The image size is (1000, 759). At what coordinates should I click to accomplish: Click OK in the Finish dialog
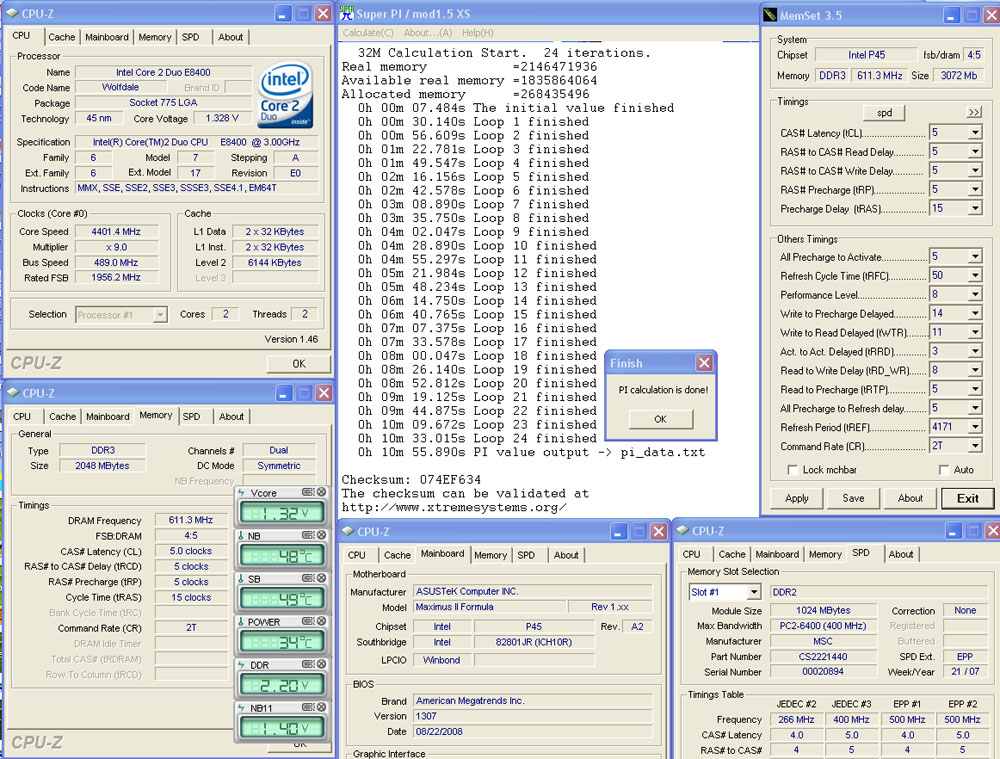[660, 419]
